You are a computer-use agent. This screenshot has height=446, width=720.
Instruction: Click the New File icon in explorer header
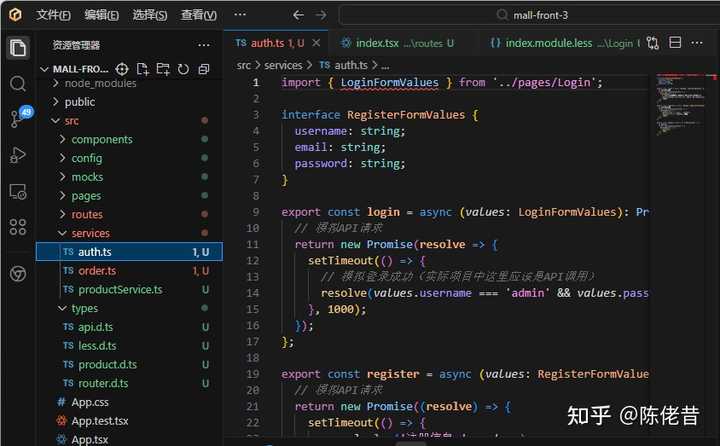(x=143, y=69)
